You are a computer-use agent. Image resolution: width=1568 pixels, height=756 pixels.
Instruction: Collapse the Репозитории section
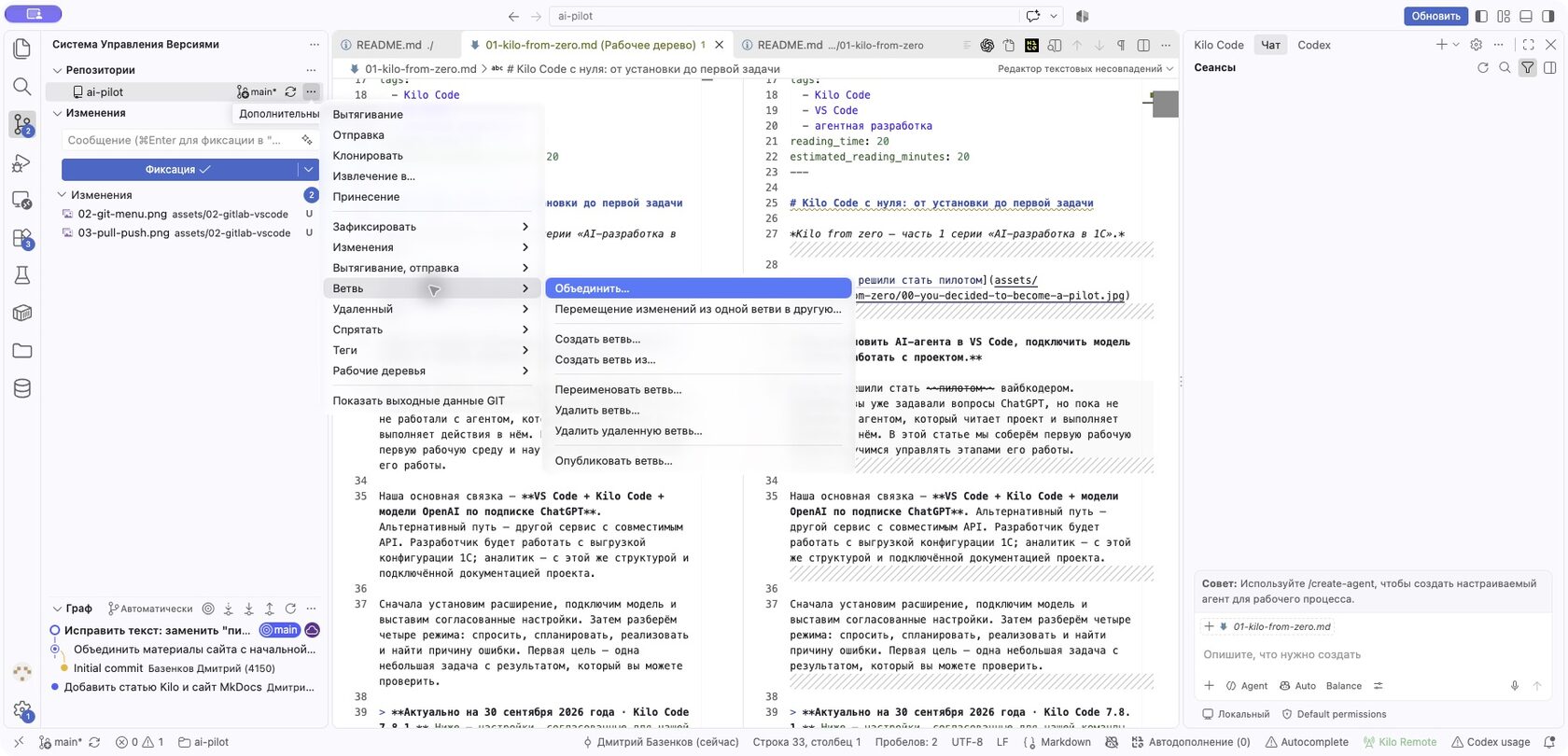point(58,70)
